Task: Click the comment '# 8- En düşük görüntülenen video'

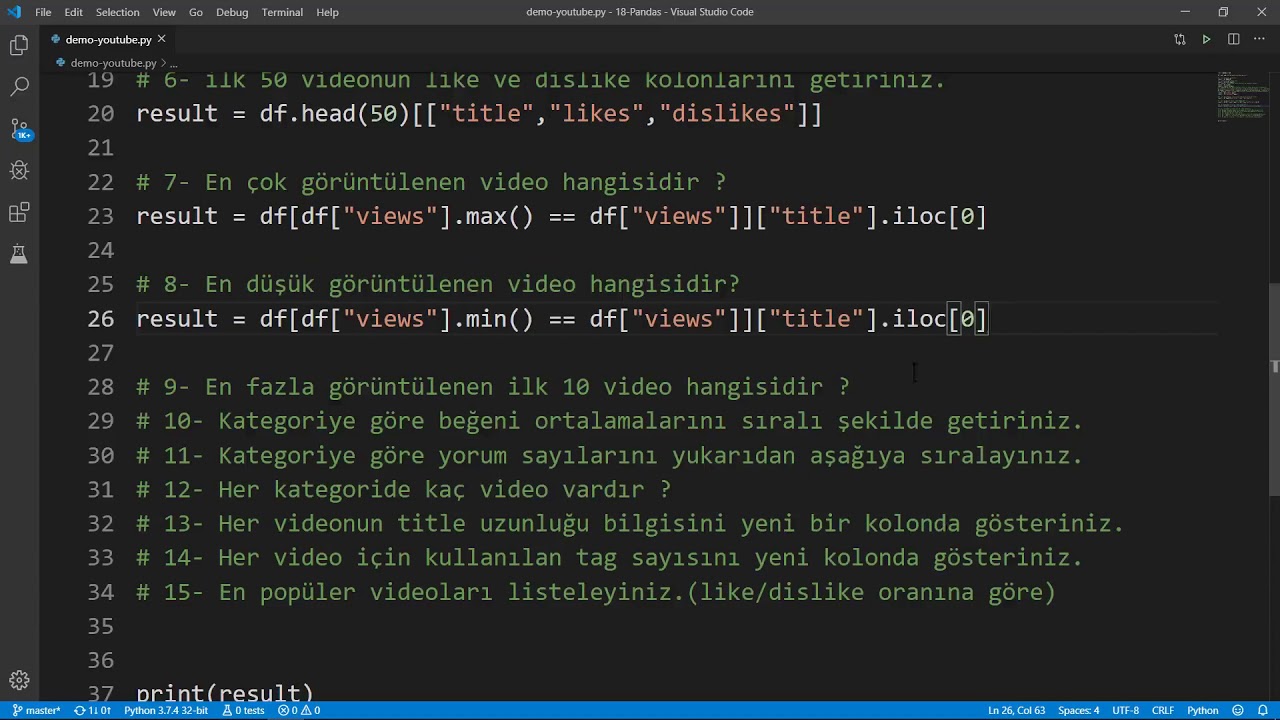Action: tap(438, 284)
